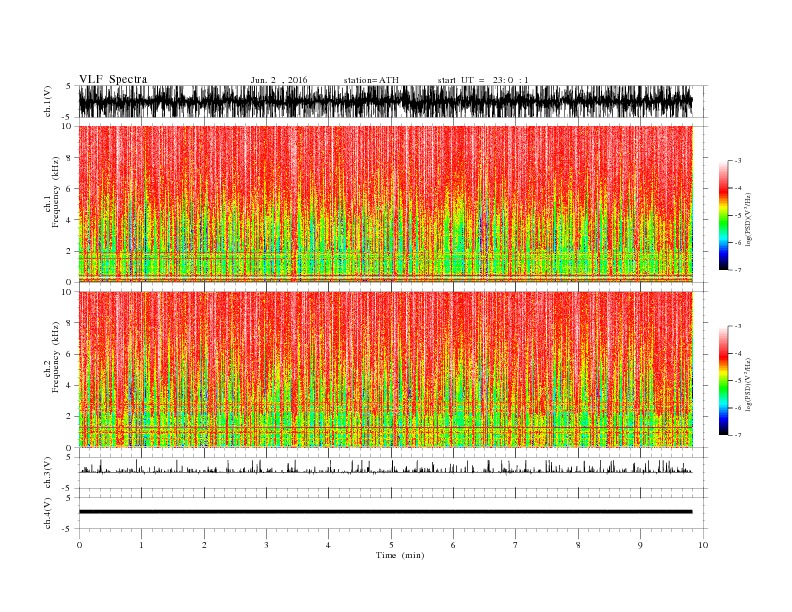This screenshot has width=792, height=612.
Task: Click the "4" kHz tick on ch.1 spectrogram
Action: tap(69, 220)
